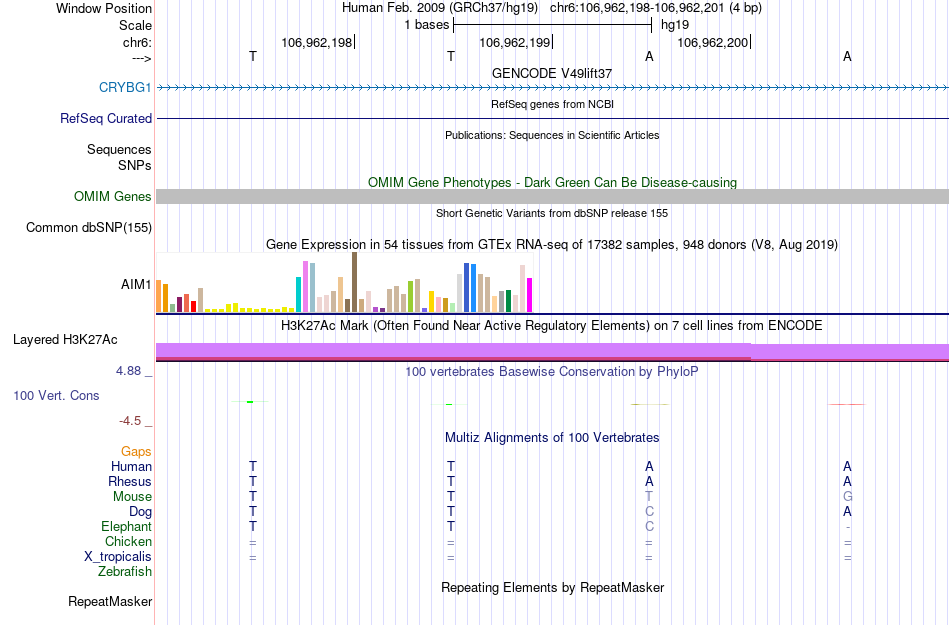
Task: Select the Human alignment row label
Action: coord(131,466)
